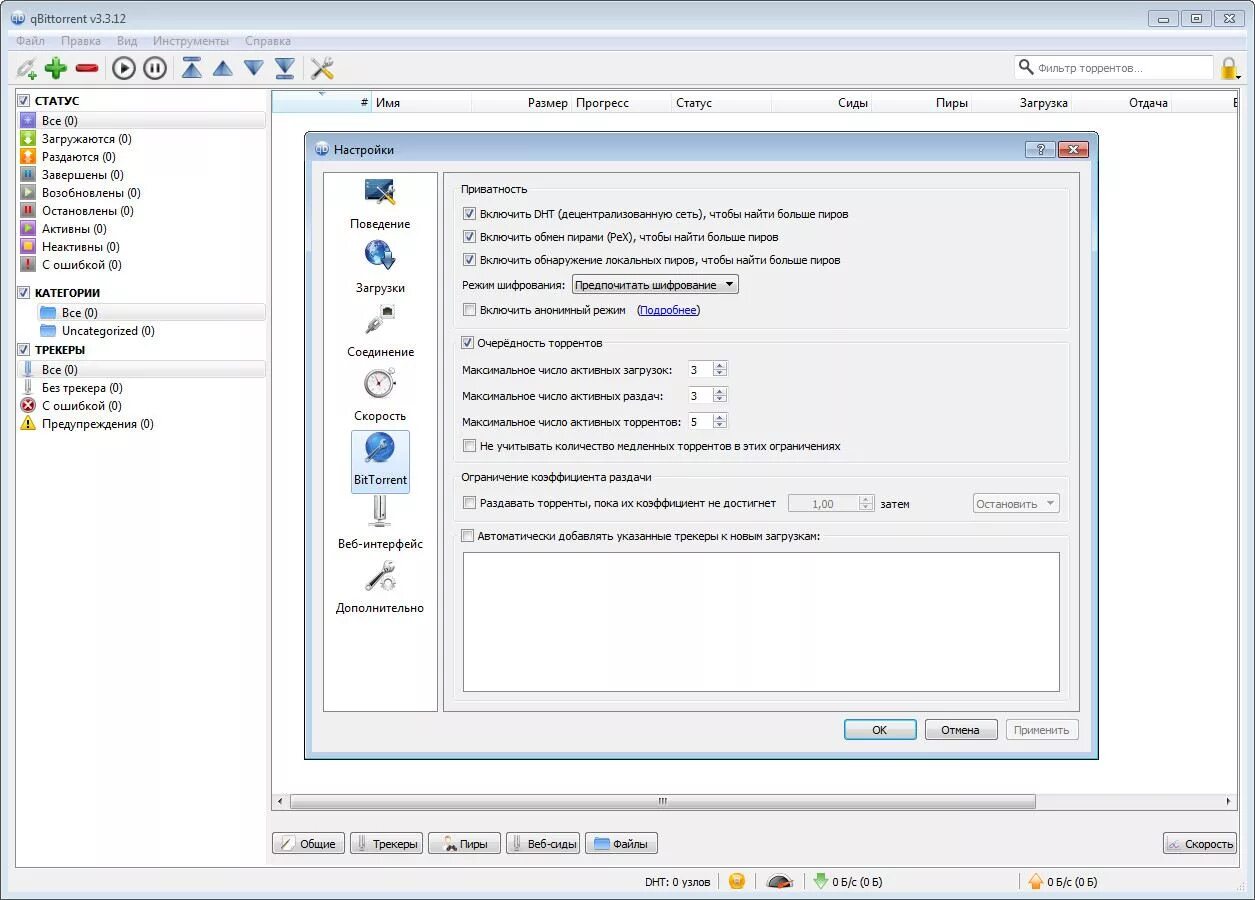Select Соединение settings section

(380, 332)
